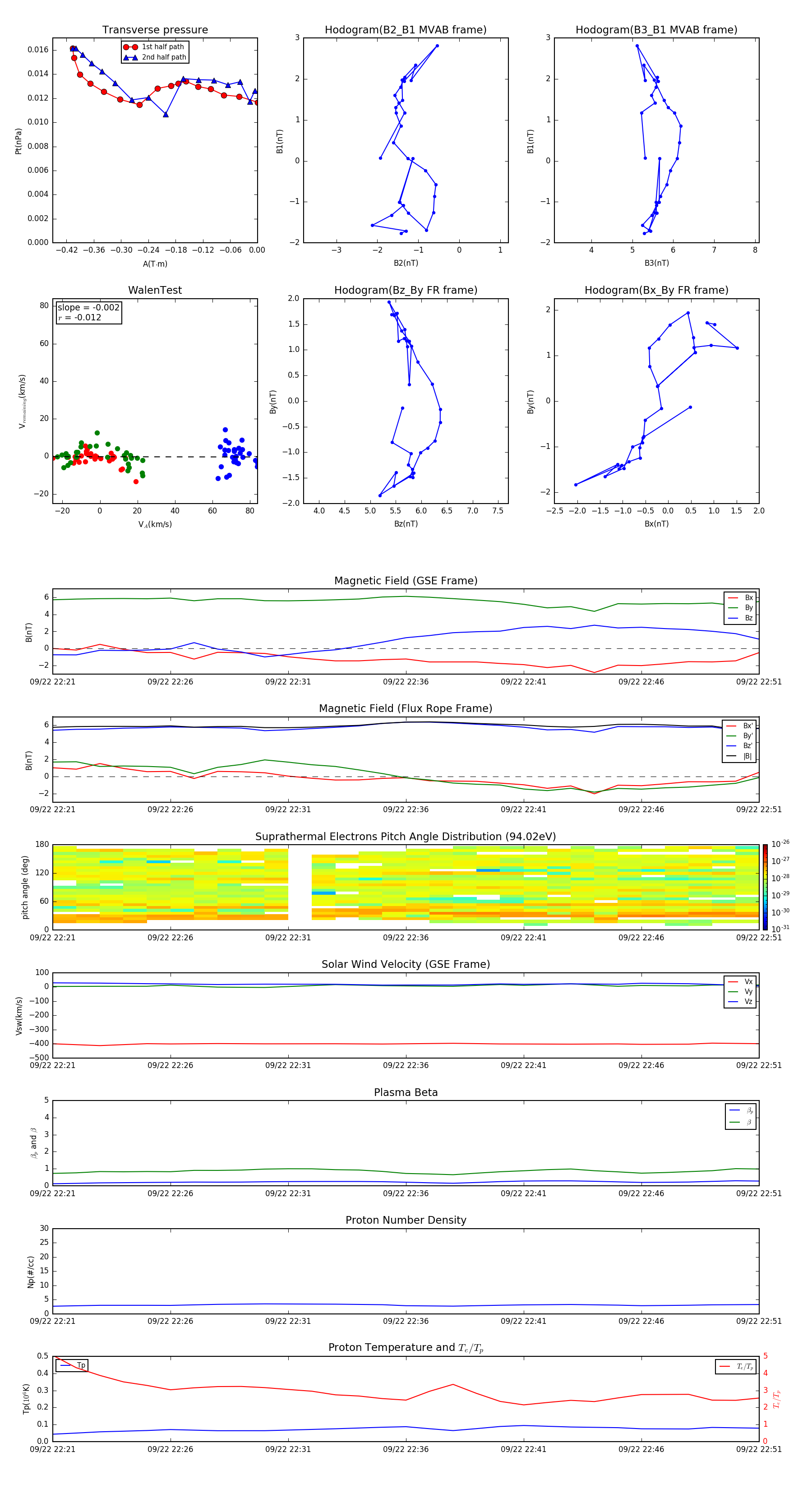Click the "Np(#/cc)" y-axis label

[31, 1272]
